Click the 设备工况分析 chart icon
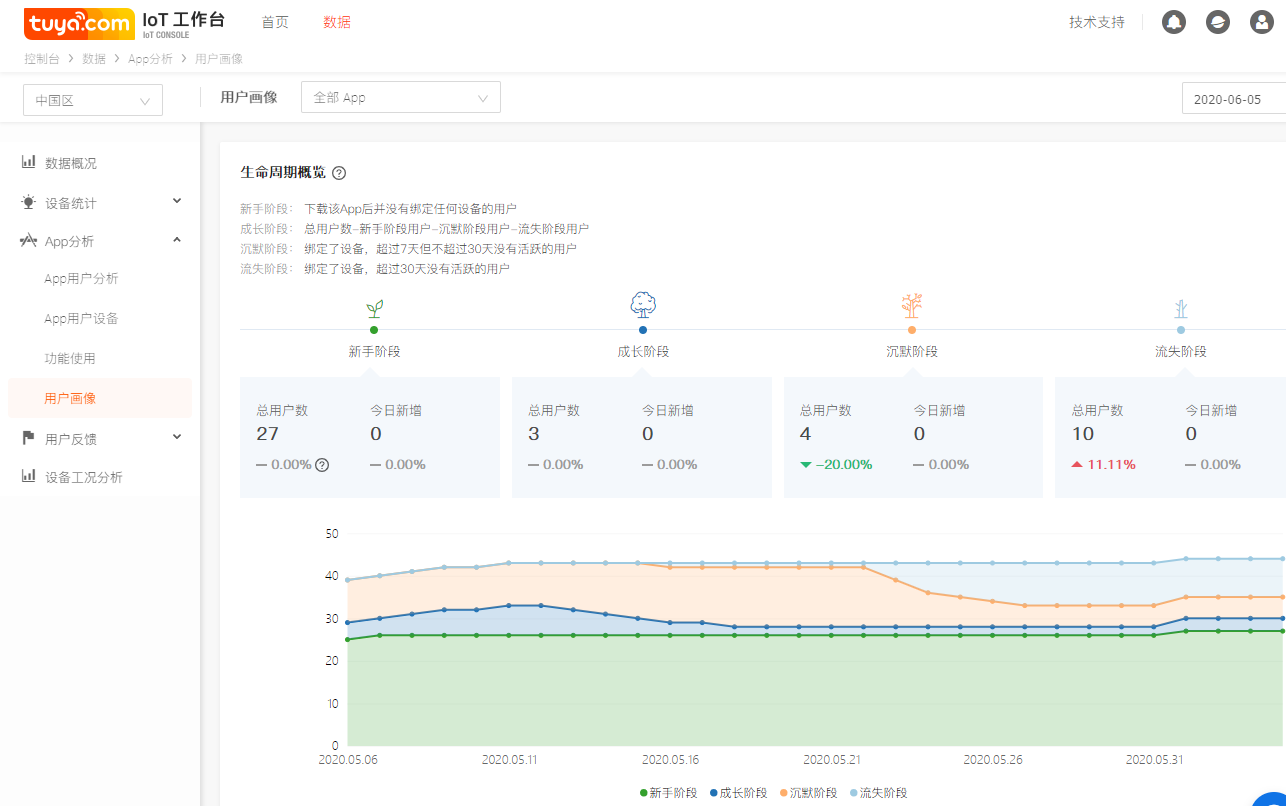 click(29, 476)
